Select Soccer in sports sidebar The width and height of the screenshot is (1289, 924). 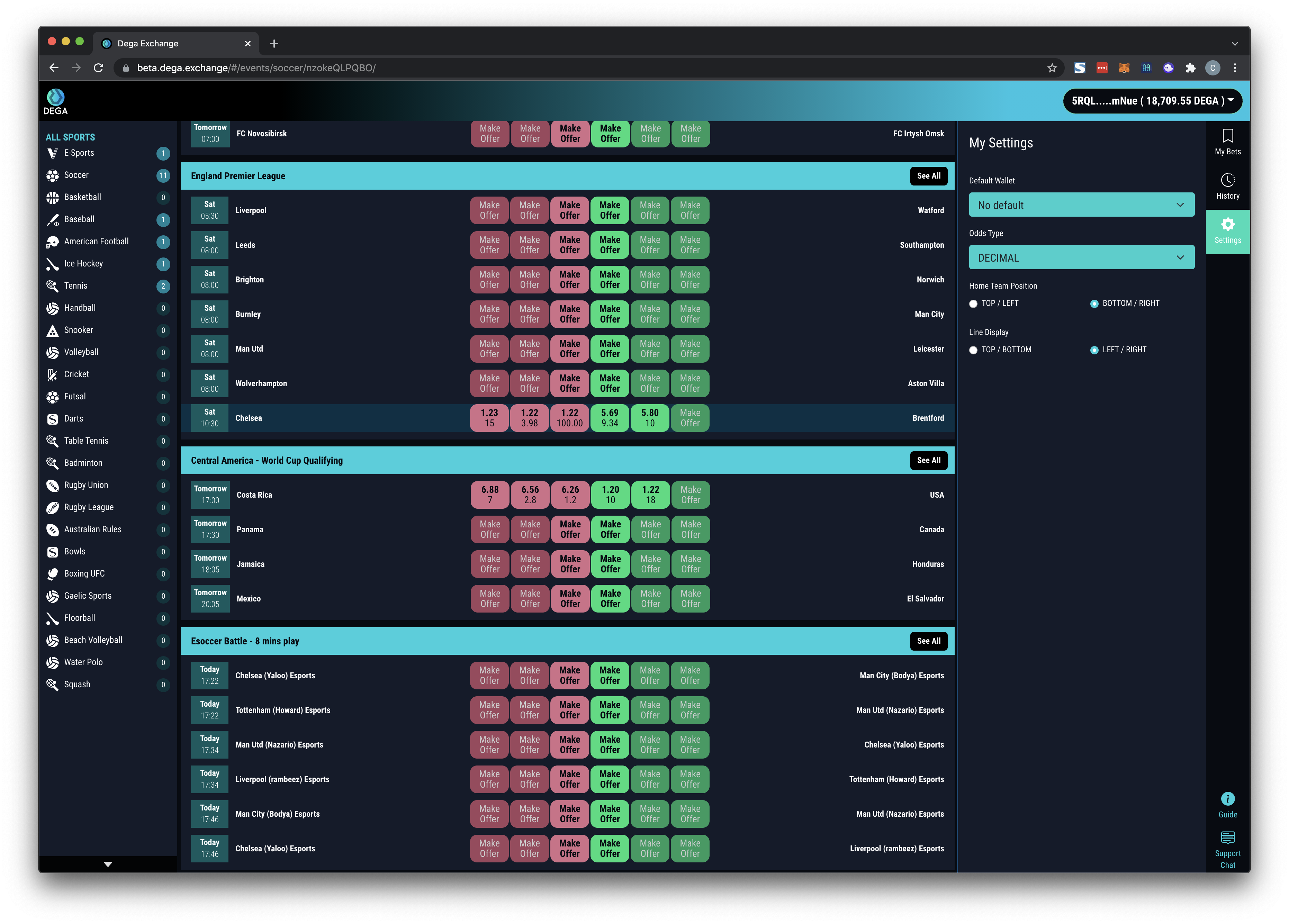pyautogui.click(x=76, y=175)
